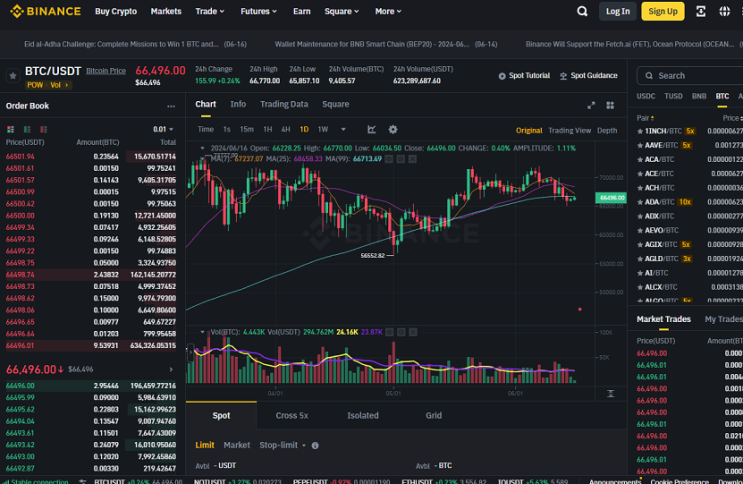This screenshot has height=484, width=743.
Task: Collapse the Vol(BTC) legend arrow
Action: click(202, 332)
